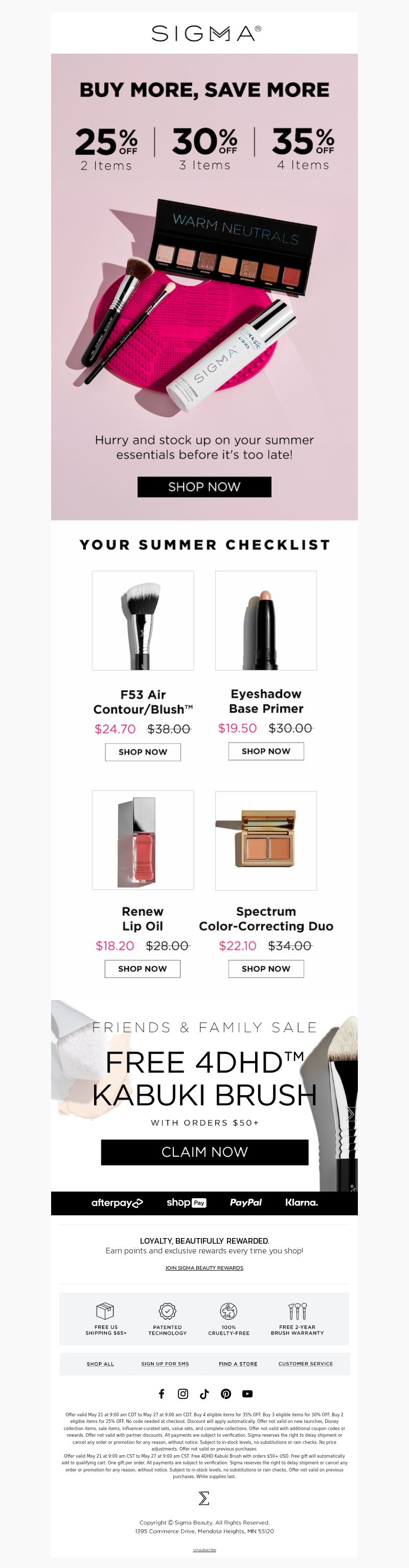This screenshot has width=409, height=1568.
Task: Open the Find a Store link
Action: click(238, 1364)
